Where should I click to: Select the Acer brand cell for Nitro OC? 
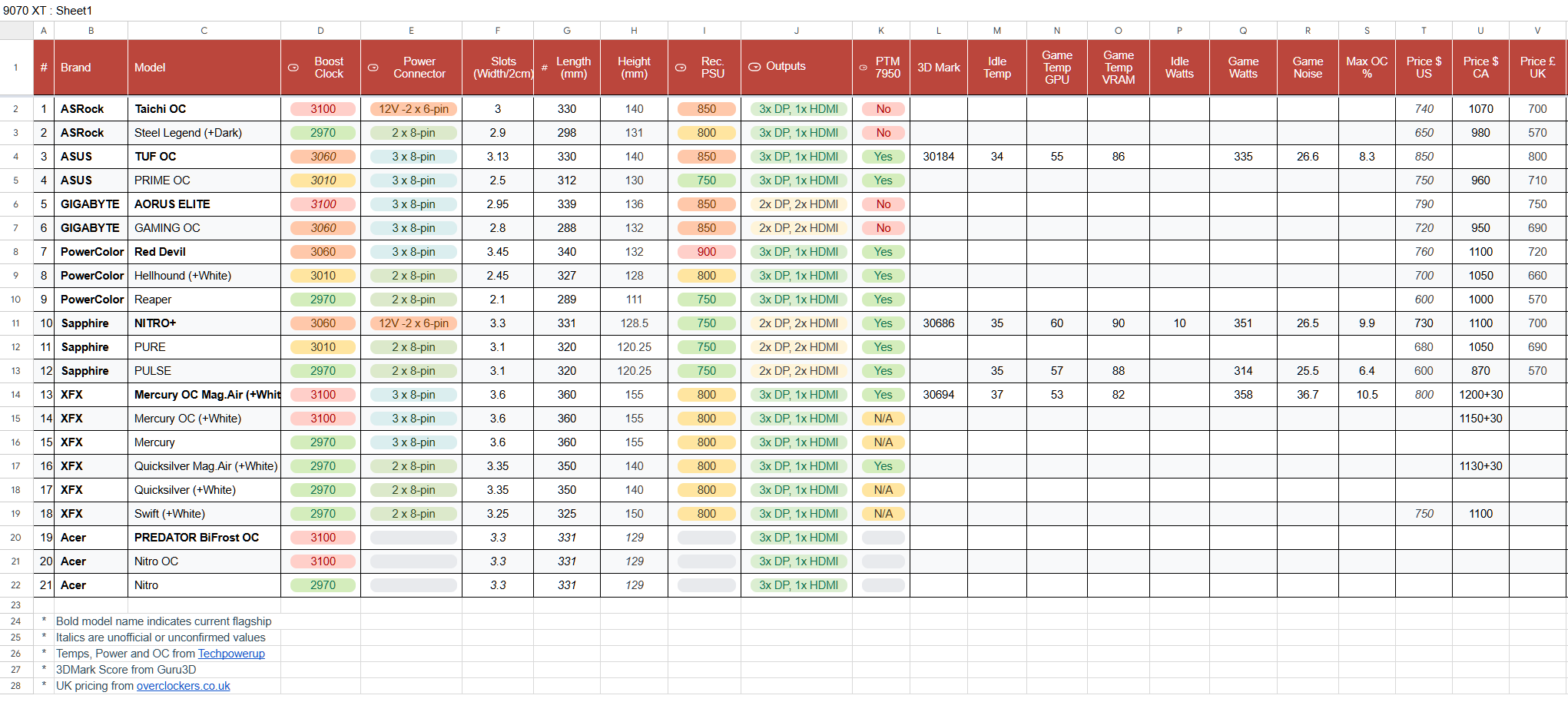coord(91,561)
